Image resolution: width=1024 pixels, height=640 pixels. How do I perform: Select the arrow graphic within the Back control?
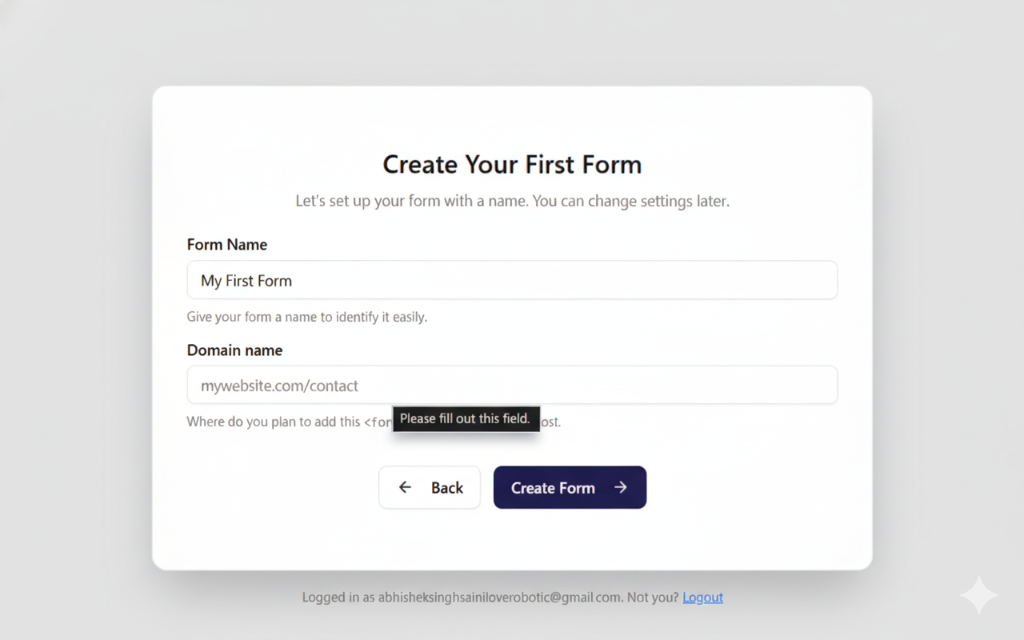(406, 487)
